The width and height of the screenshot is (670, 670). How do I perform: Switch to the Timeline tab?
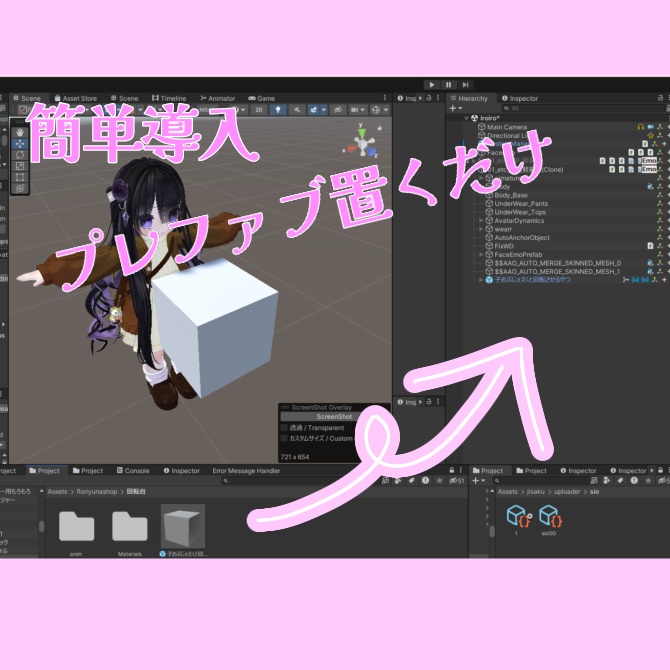coord(169,98)
